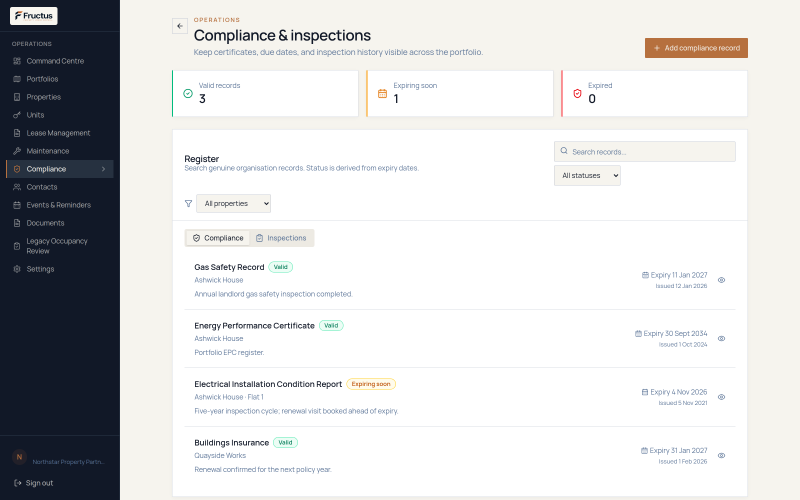Click the Maintenance wrench icon
Viewport: 800px width, 500px height.
coord(17,151)
